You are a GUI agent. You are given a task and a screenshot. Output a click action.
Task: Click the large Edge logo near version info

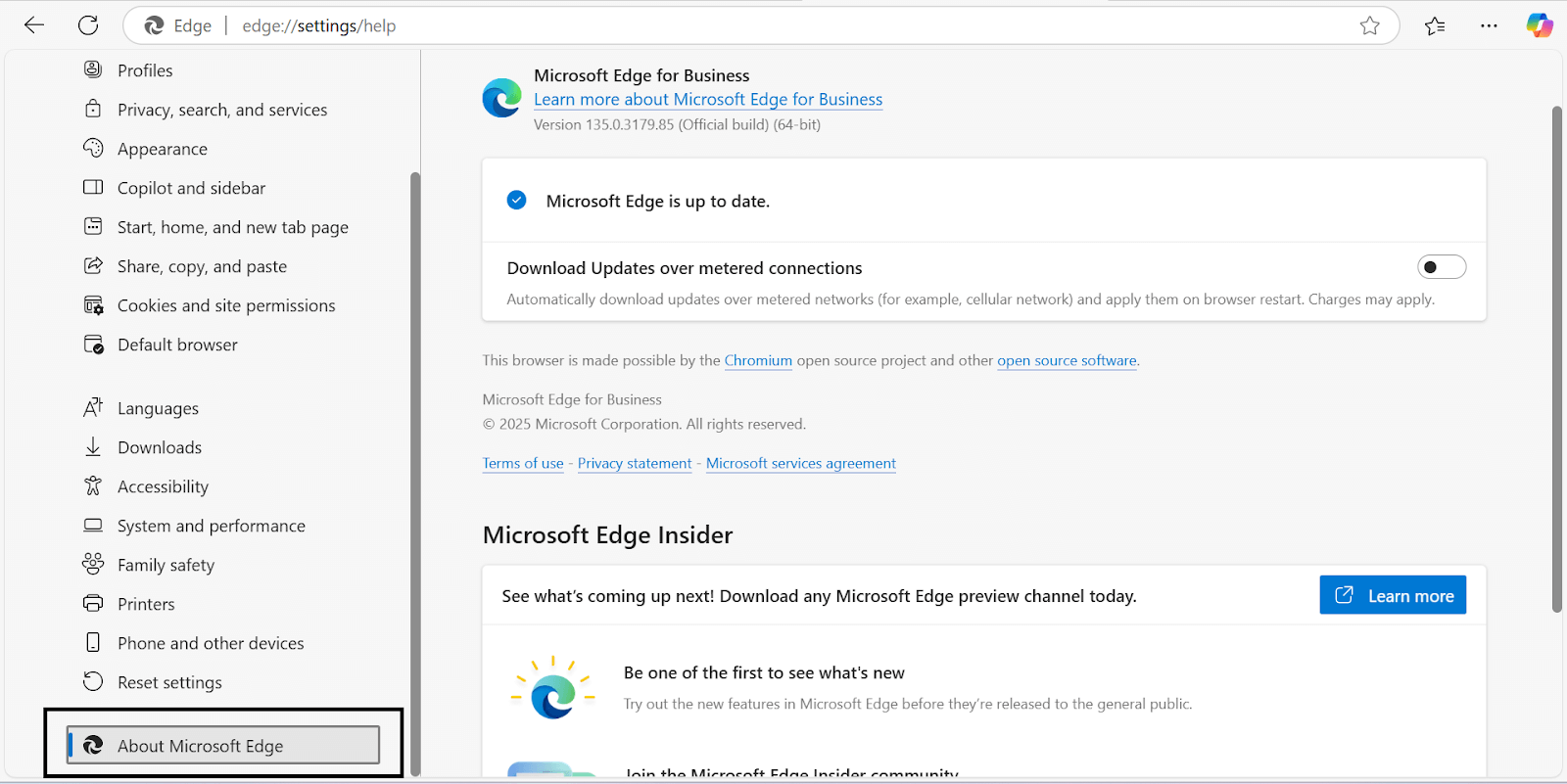click(501, 98)
